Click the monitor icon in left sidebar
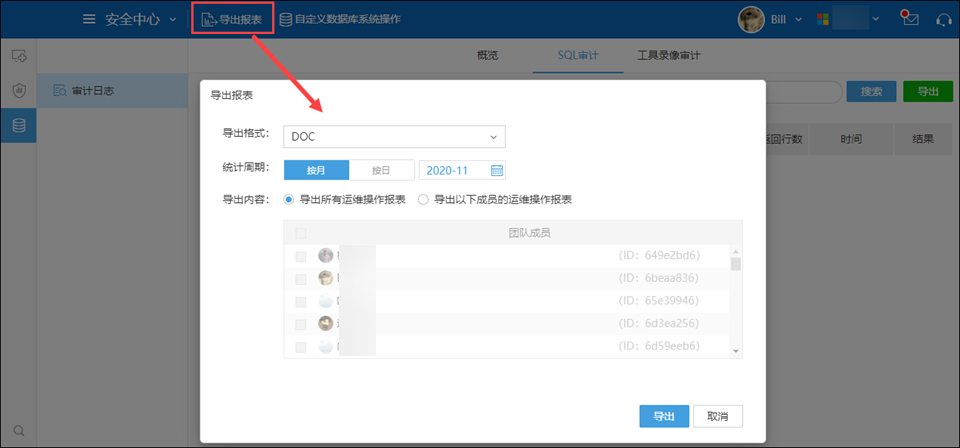The height and width of the screenshot is (448, 960). (19, 56)
